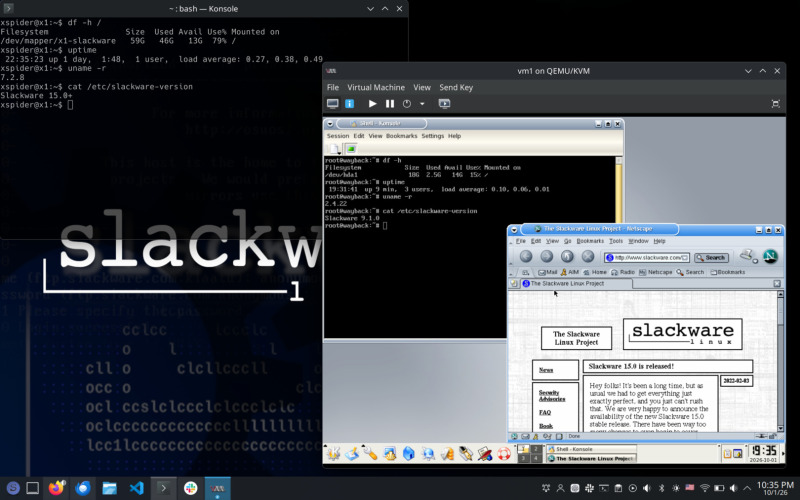Click Home in Netscape personal toolbar

click(595, 272)
